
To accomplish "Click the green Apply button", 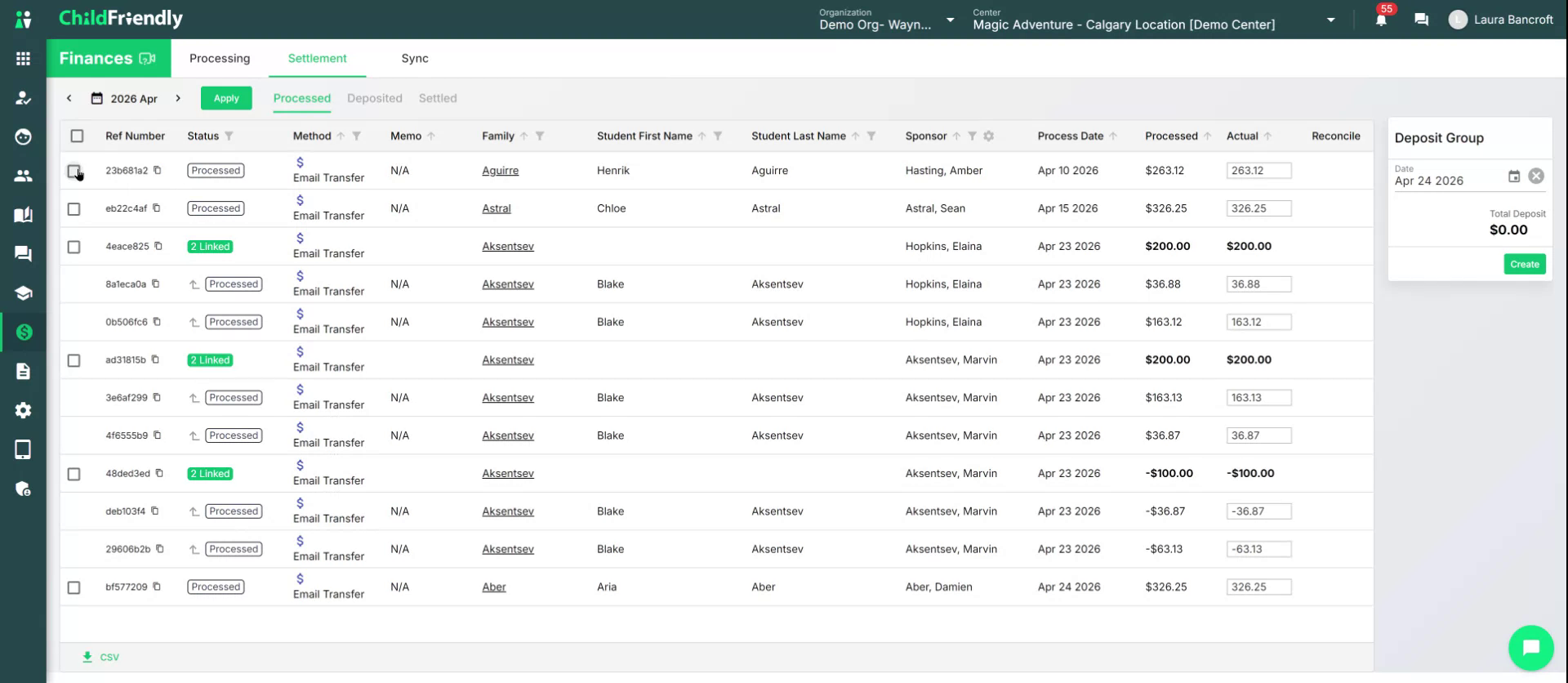I will point(226,98).
